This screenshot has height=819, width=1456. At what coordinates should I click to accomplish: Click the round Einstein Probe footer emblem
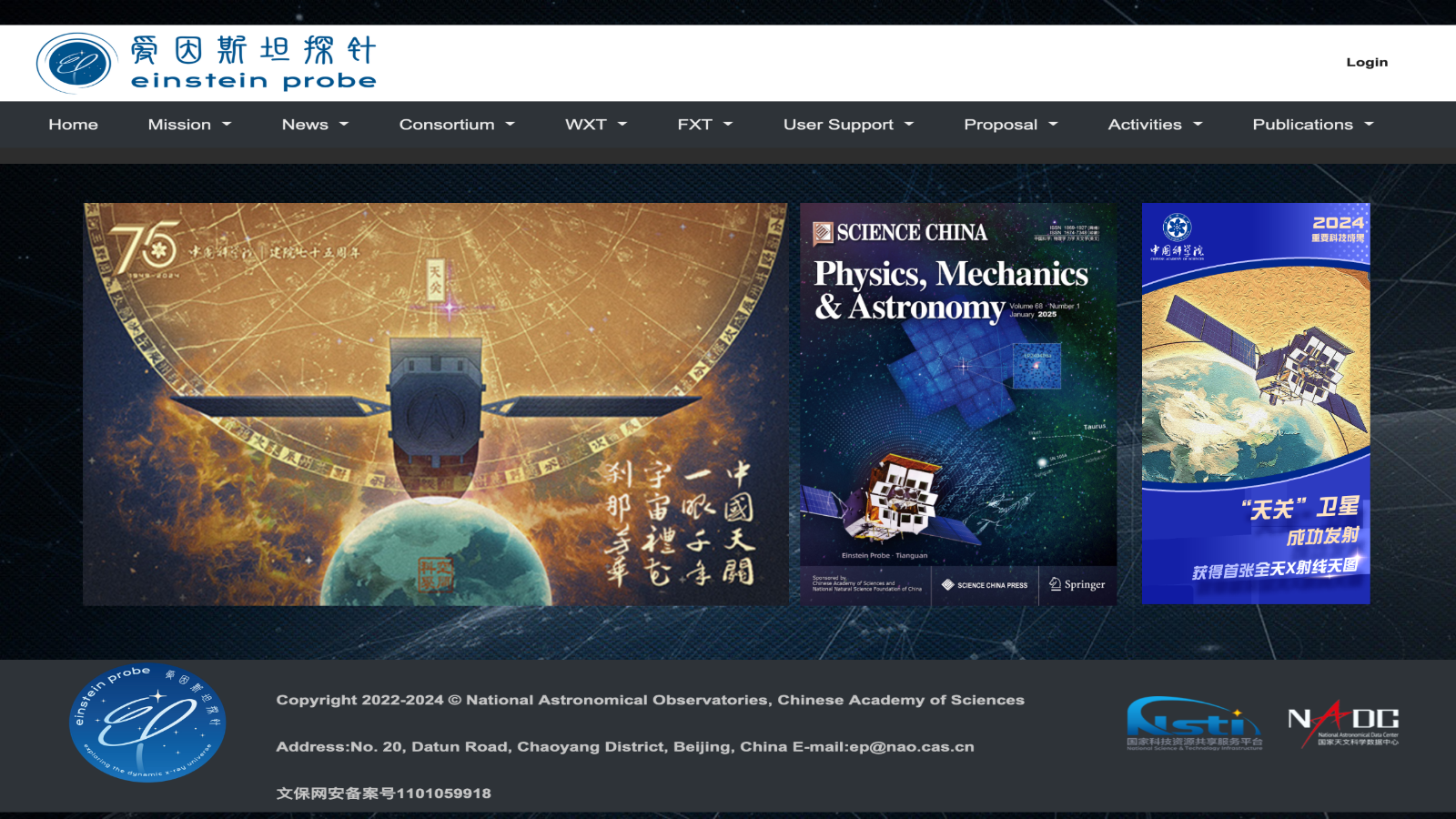pos(147,723)
